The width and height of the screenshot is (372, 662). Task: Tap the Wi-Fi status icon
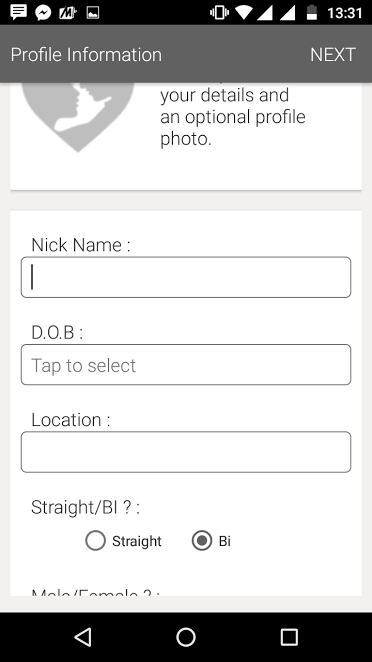[x=244, y=13]
